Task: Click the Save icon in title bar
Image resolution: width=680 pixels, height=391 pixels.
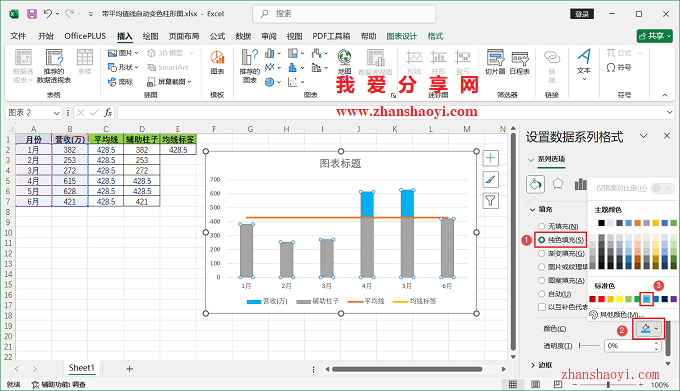Action: click(32, 14)
